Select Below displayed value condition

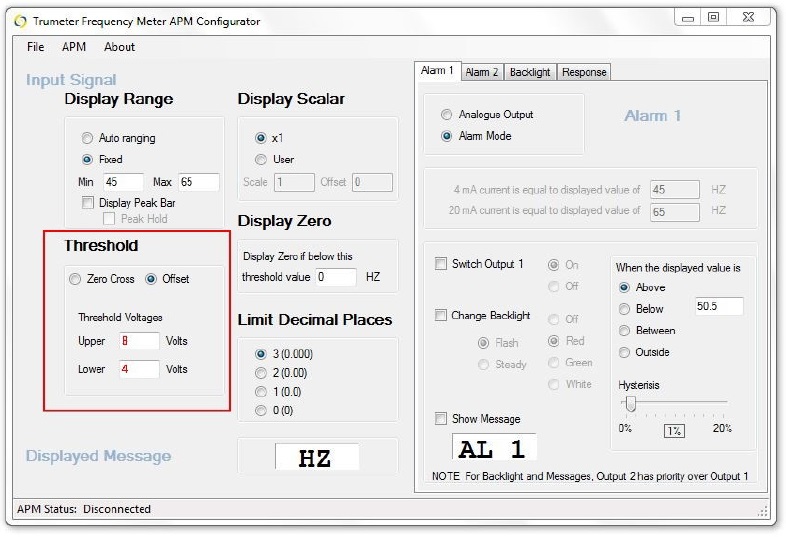[x=624, y=309]
